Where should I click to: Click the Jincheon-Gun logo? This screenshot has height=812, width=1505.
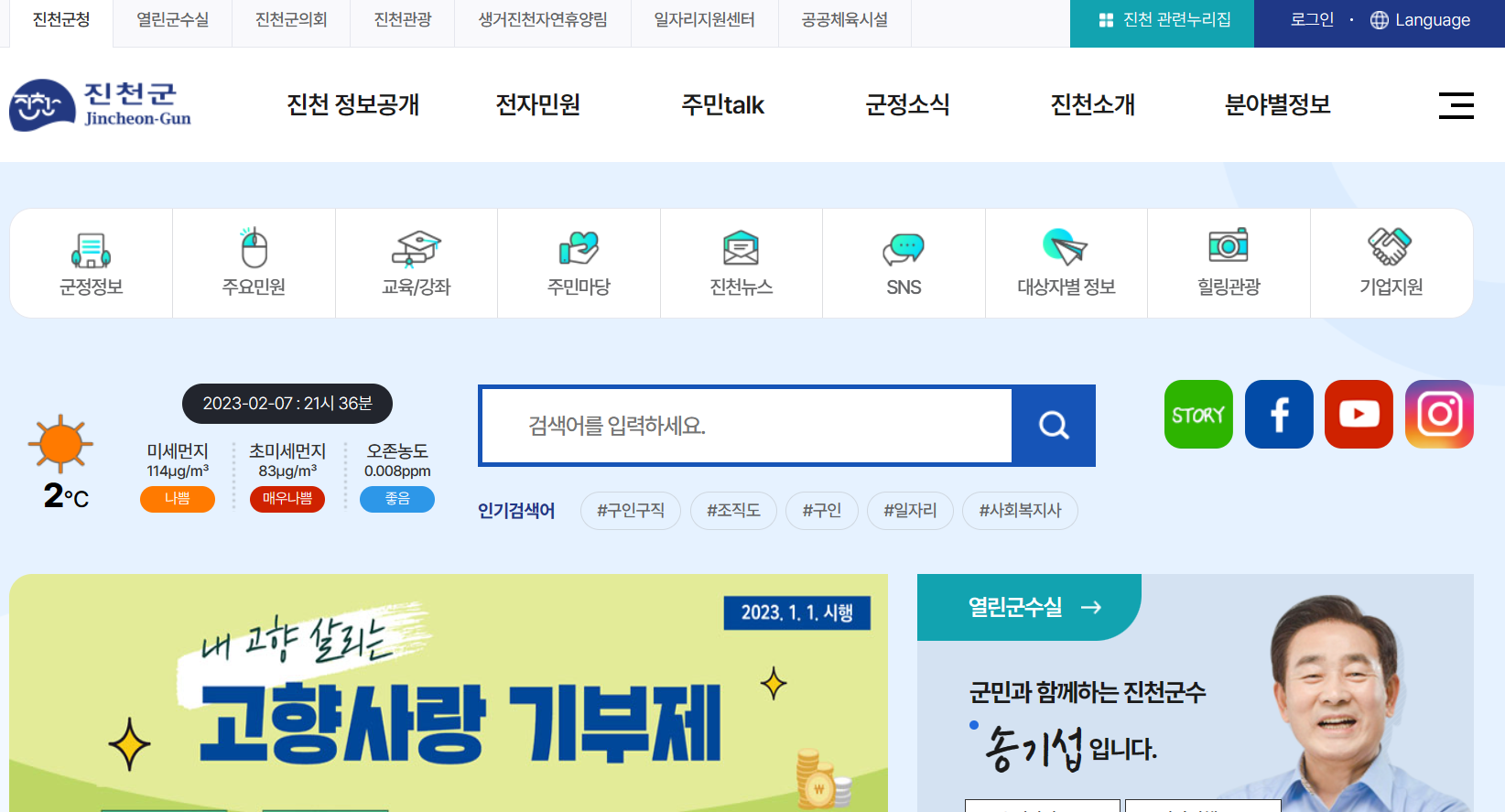click(101, 105)
